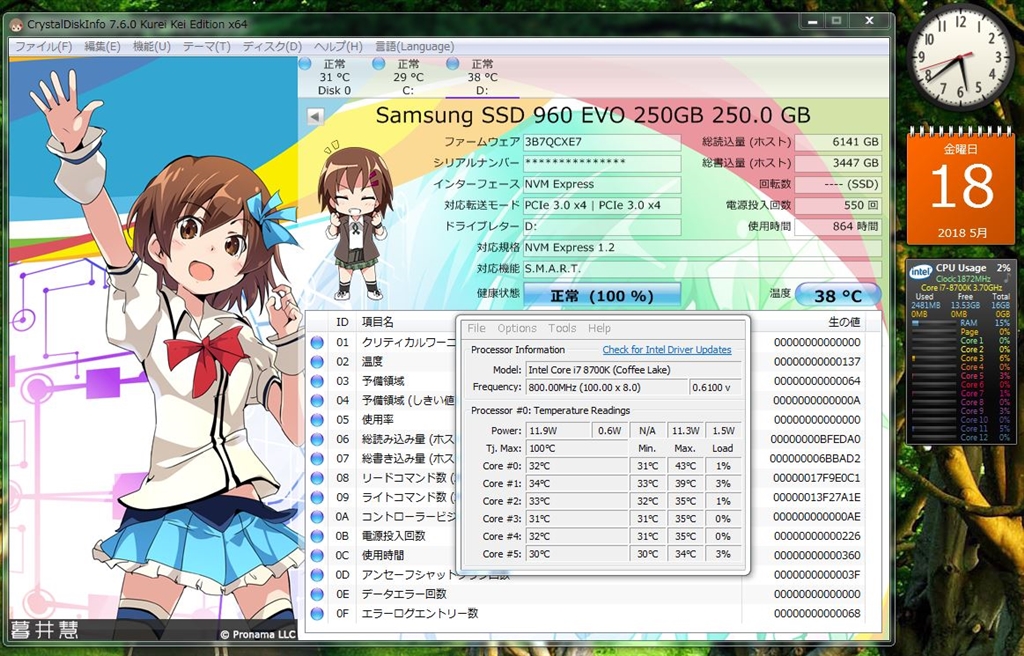Click the 項目名 column header

[x=378, y=322]
